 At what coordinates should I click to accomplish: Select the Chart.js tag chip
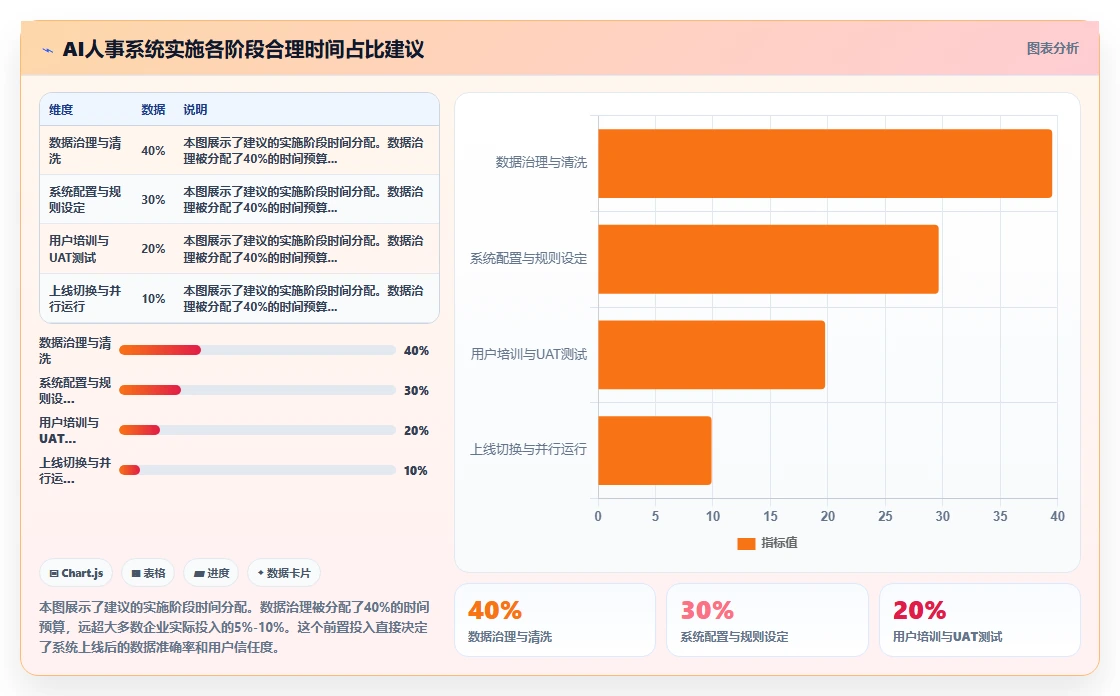point(76,573)
